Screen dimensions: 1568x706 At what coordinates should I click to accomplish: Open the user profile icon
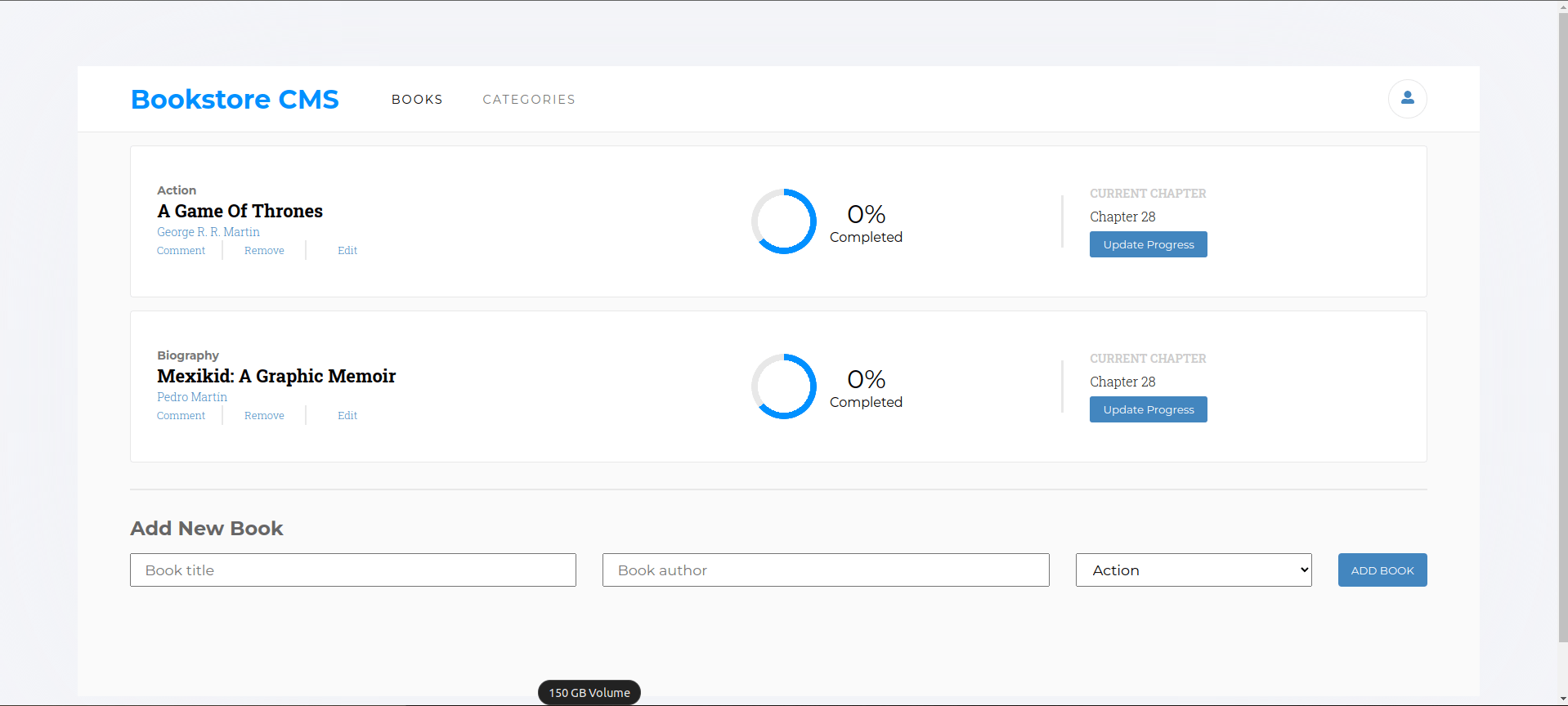point(1407,99)
